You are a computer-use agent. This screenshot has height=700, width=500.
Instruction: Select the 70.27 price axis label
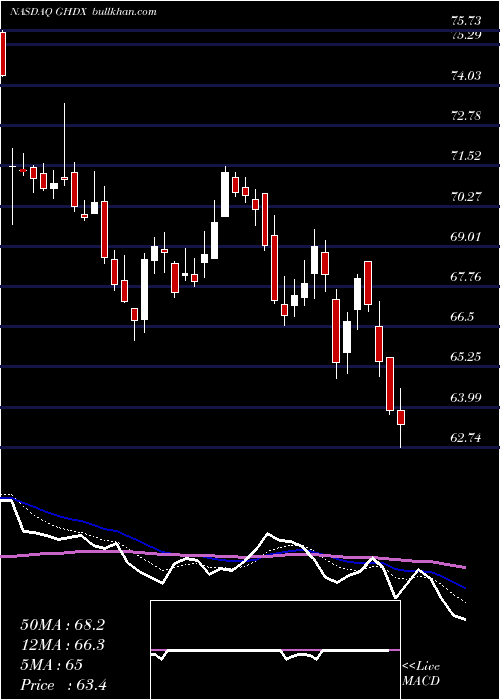tap(466, 196)
